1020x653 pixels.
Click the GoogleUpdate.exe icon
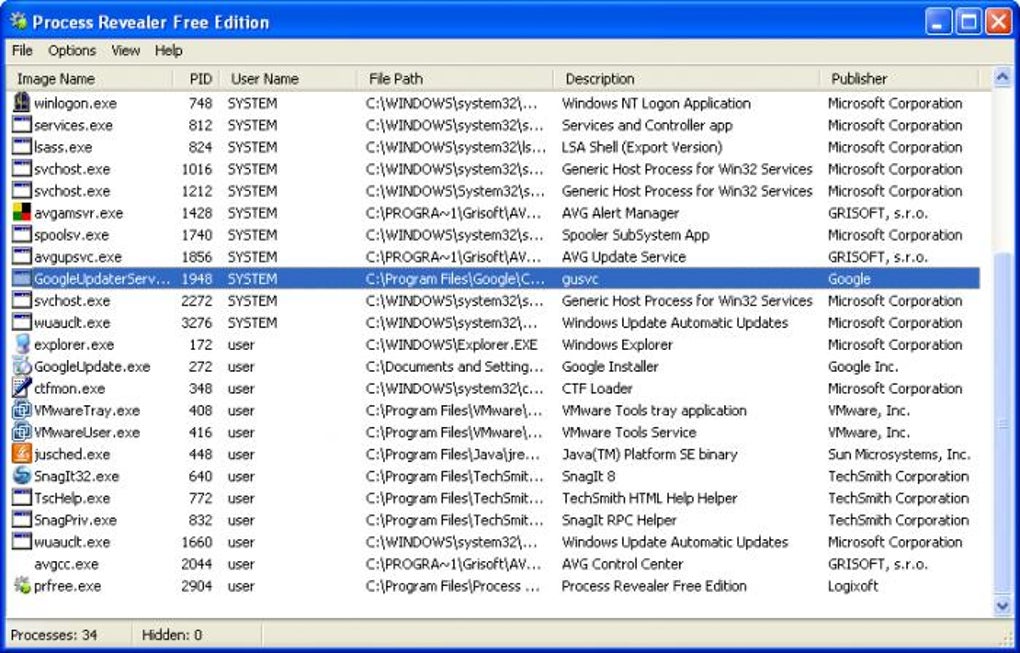pyautogui.click(x=21, y=366)
